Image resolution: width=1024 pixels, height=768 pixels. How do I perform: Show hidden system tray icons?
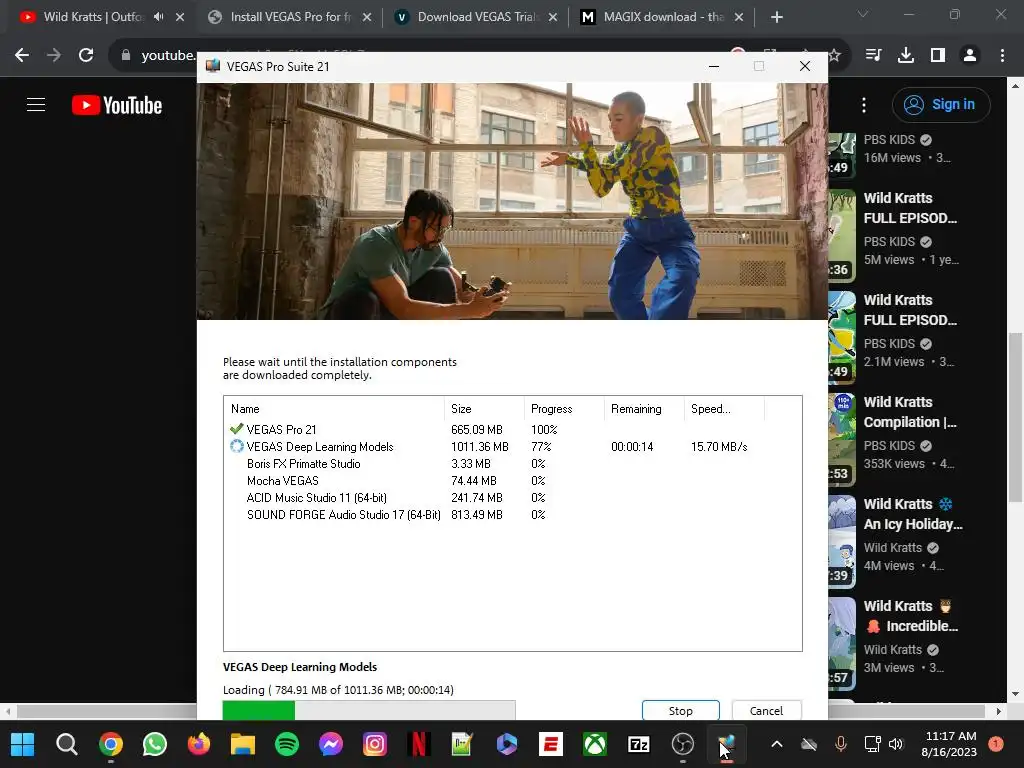776,744
